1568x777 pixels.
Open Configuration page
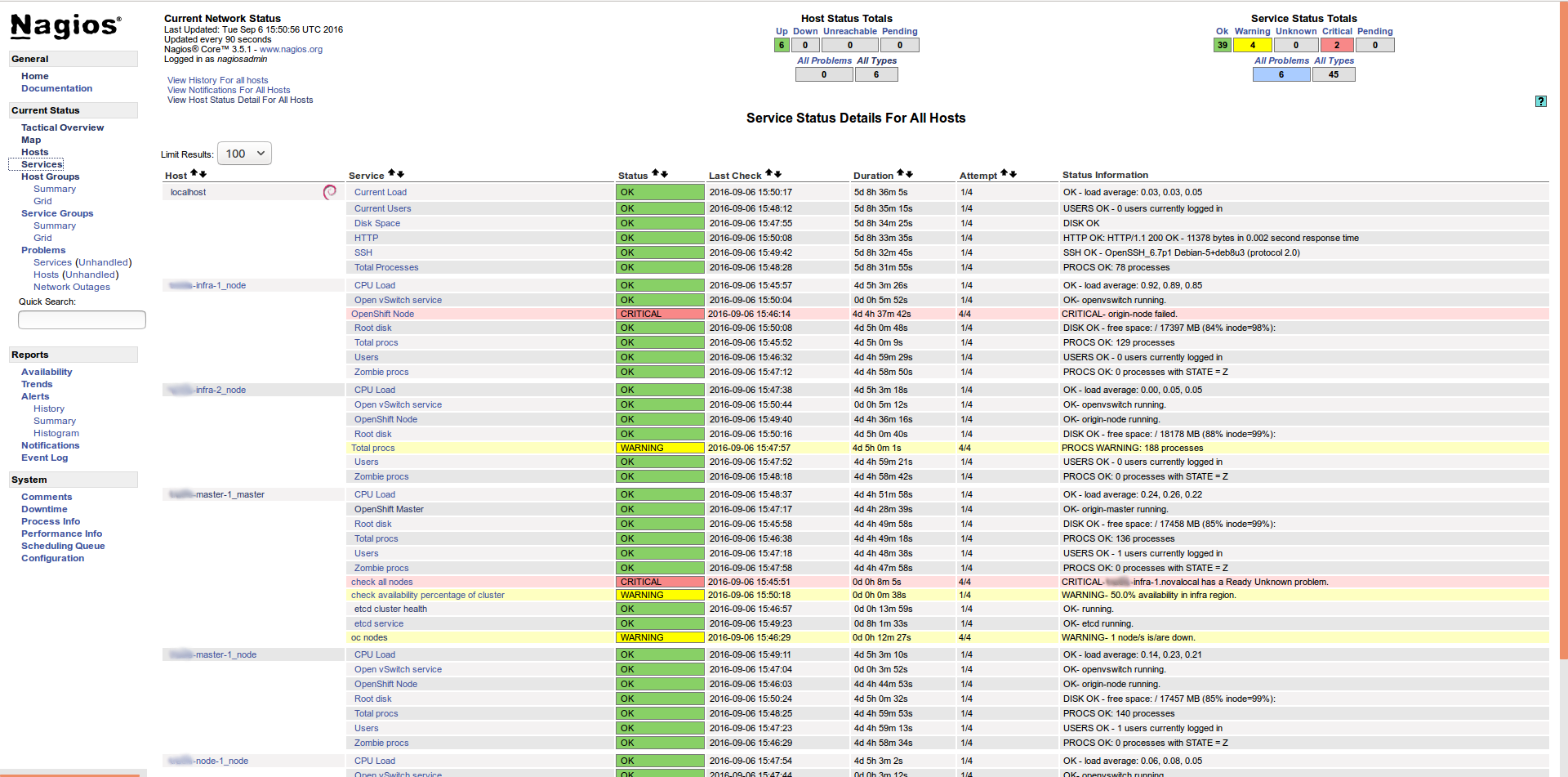pyautogui.click(x=52, y=558)
